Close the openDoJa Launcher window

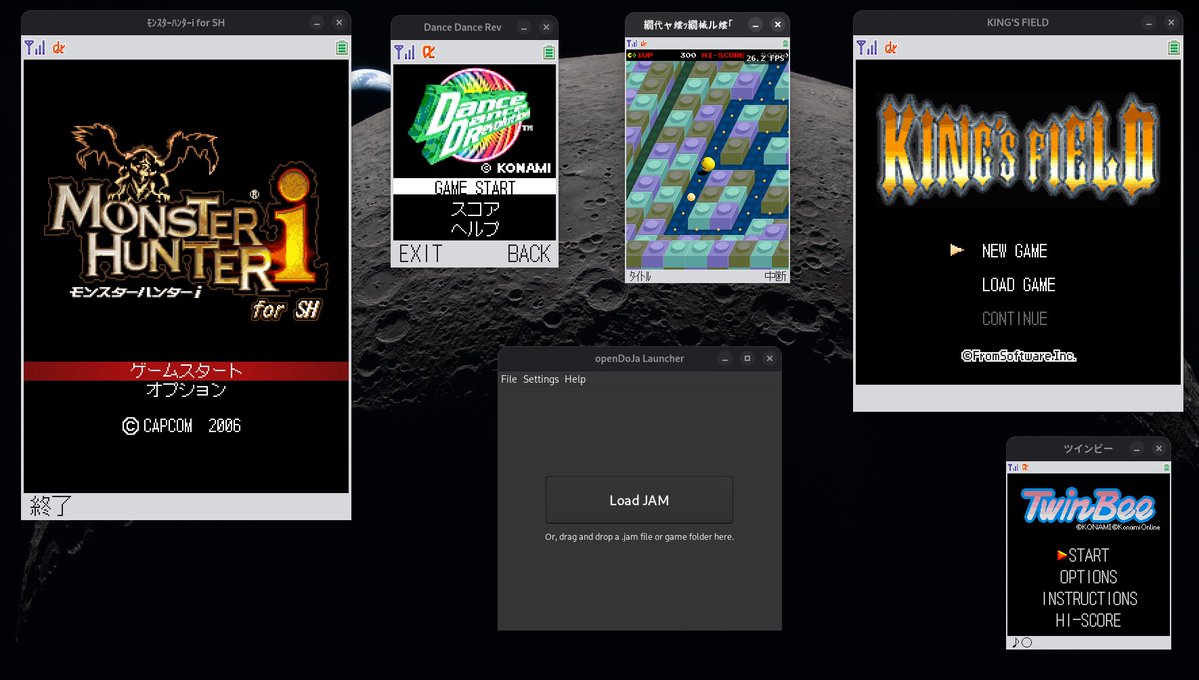[769, 359]
